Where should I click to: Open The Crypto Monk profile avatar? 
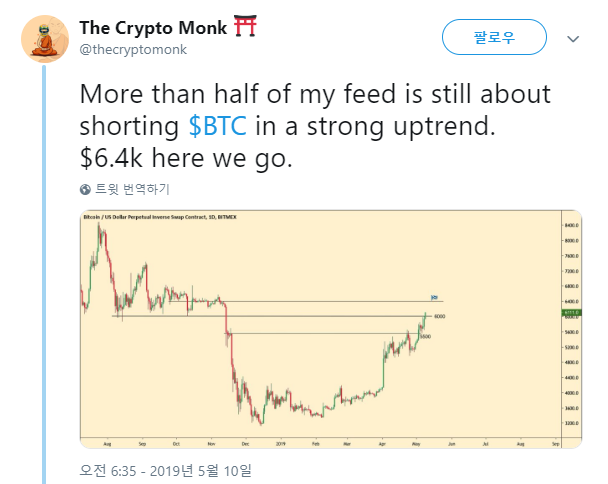[45, 39]
